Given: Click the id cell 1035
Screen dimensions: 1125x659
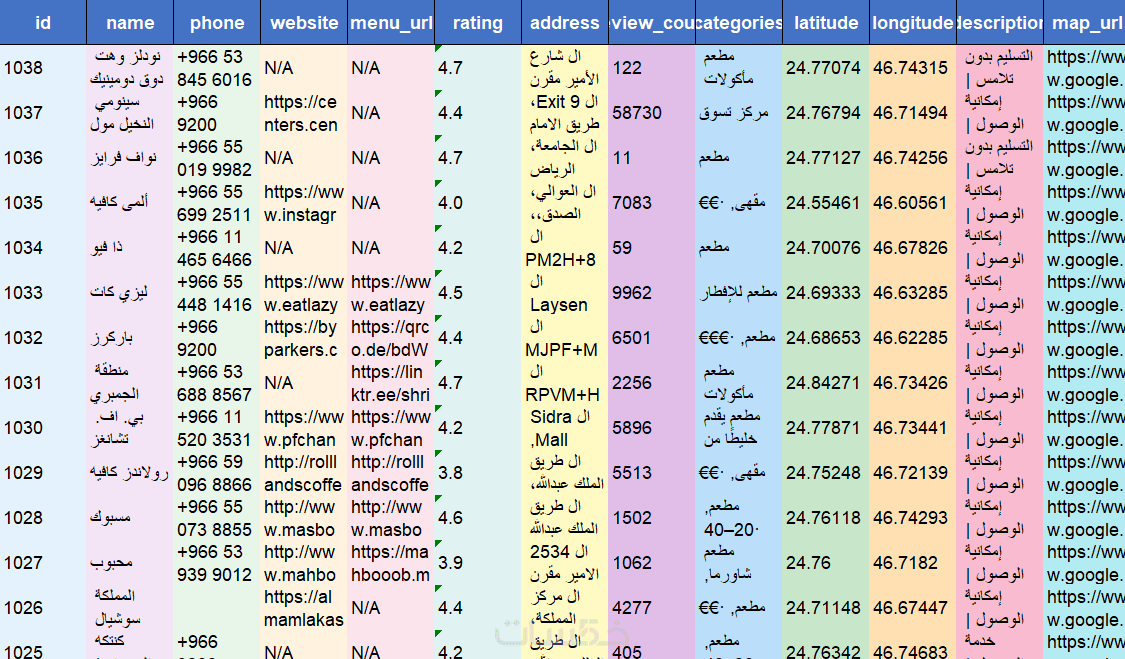Looking at the screenshot, I should [x=43, y=203].
